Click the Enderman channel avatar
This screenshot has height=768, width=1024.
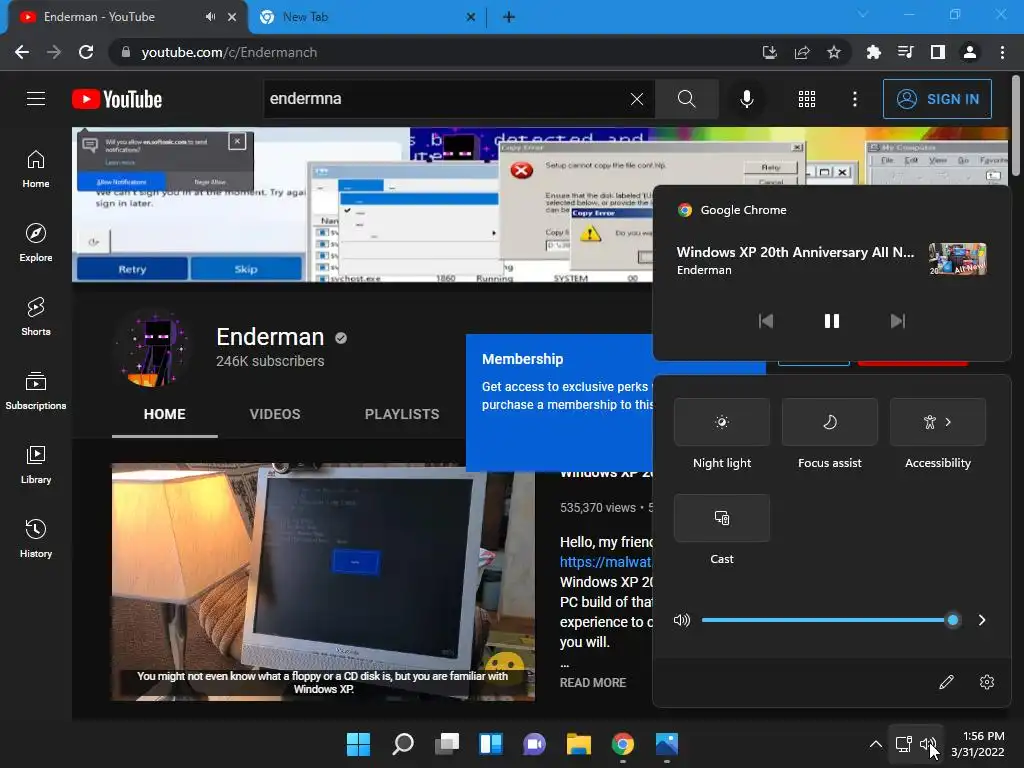point(154,349)
